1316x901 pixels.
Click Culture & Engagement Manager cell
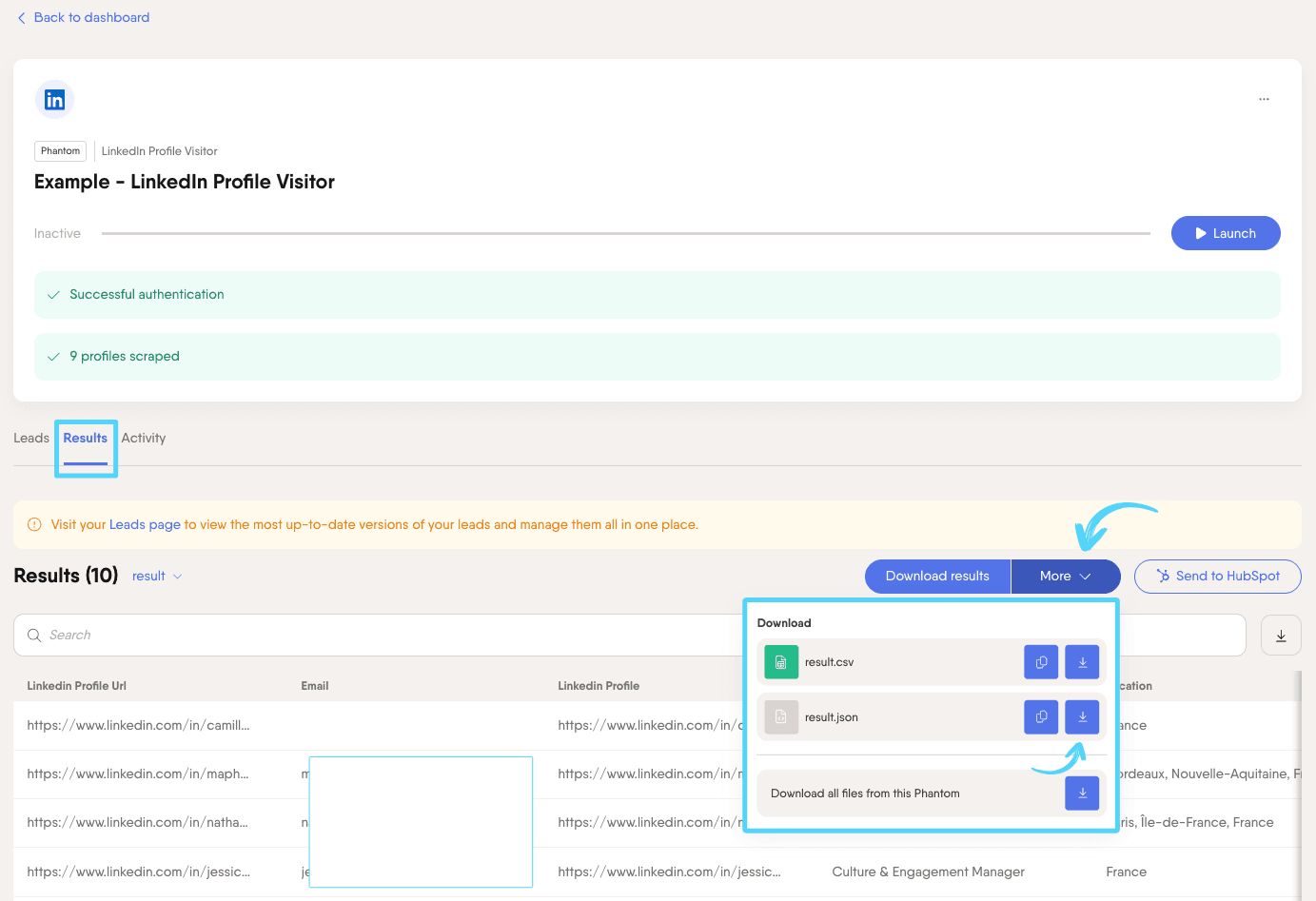click(929, 872)
